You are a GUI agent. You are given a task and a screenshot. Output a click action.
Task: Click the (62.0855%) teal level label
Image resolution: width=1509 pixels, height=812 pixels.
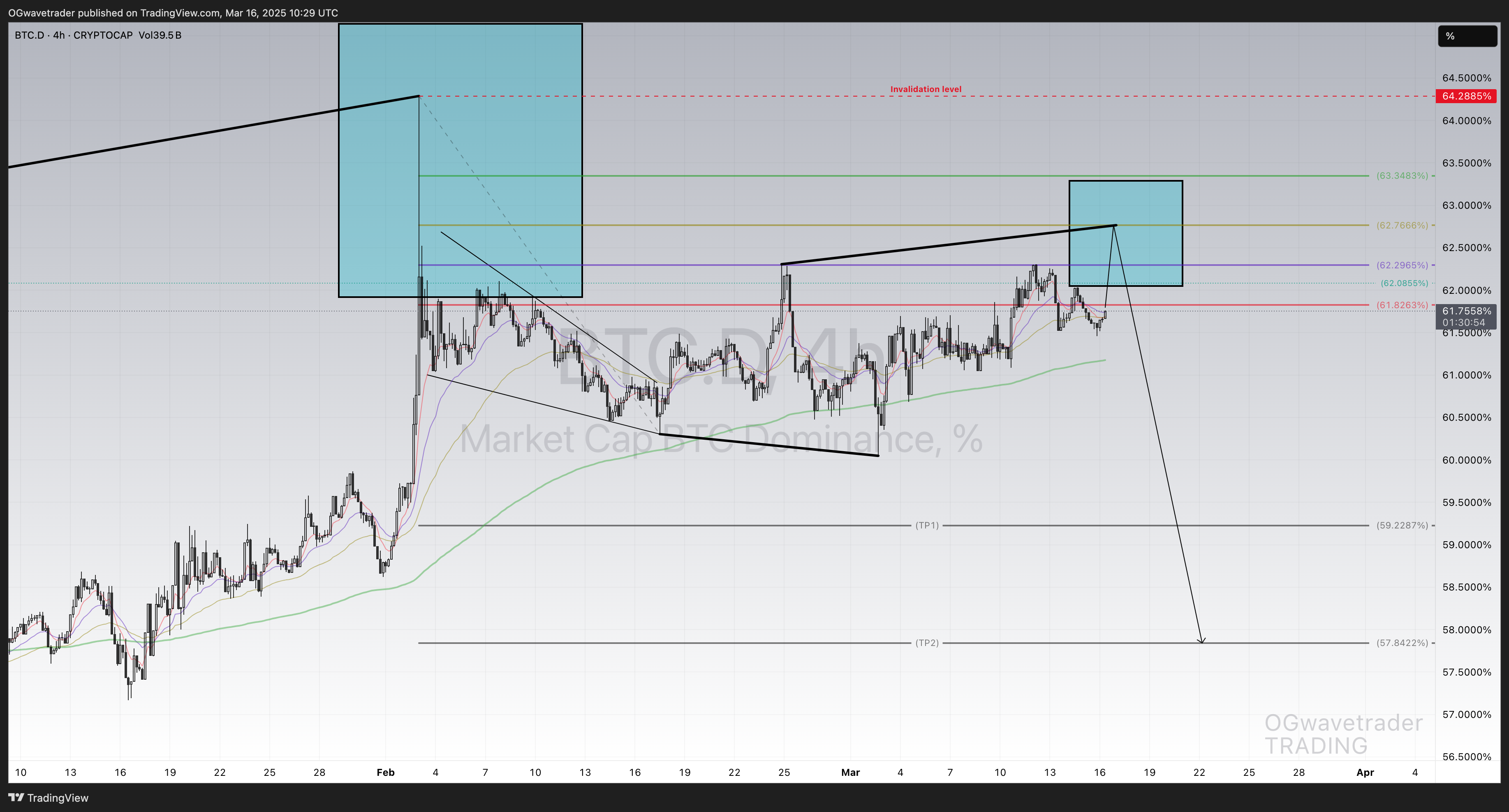click(x=1404, y=284)
